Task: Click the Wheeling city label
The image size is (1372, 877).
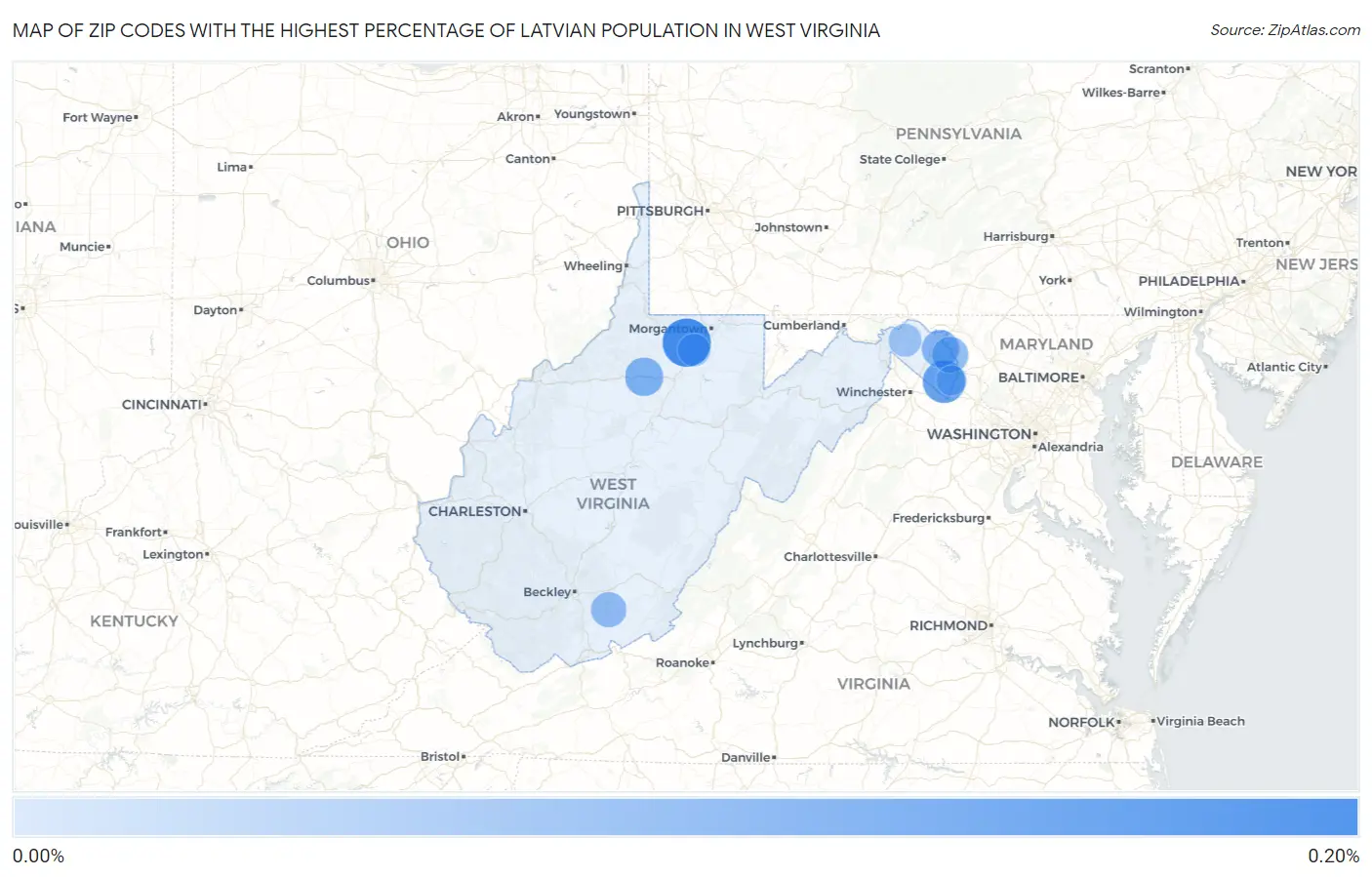Action: coord(593,266)
